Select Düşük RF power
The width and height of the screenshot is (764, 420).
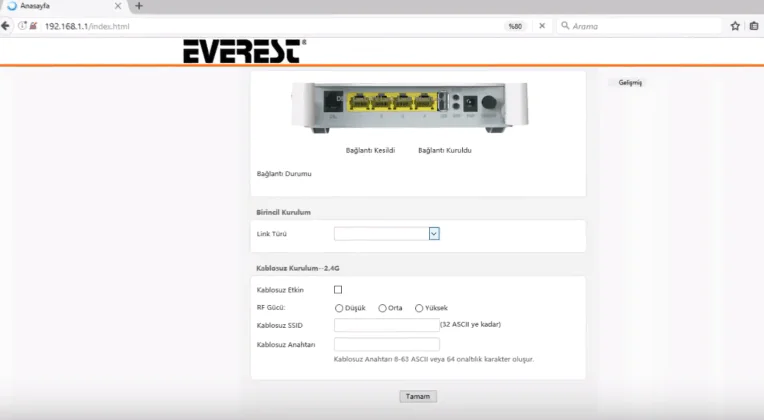tap(339, 308)
